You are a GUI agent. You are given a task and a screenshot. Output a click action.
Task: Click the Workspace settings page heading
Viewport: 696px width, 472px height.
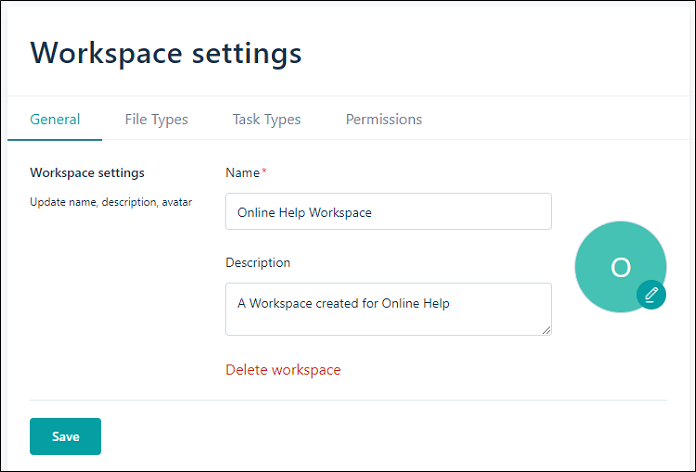coord(166,53)
